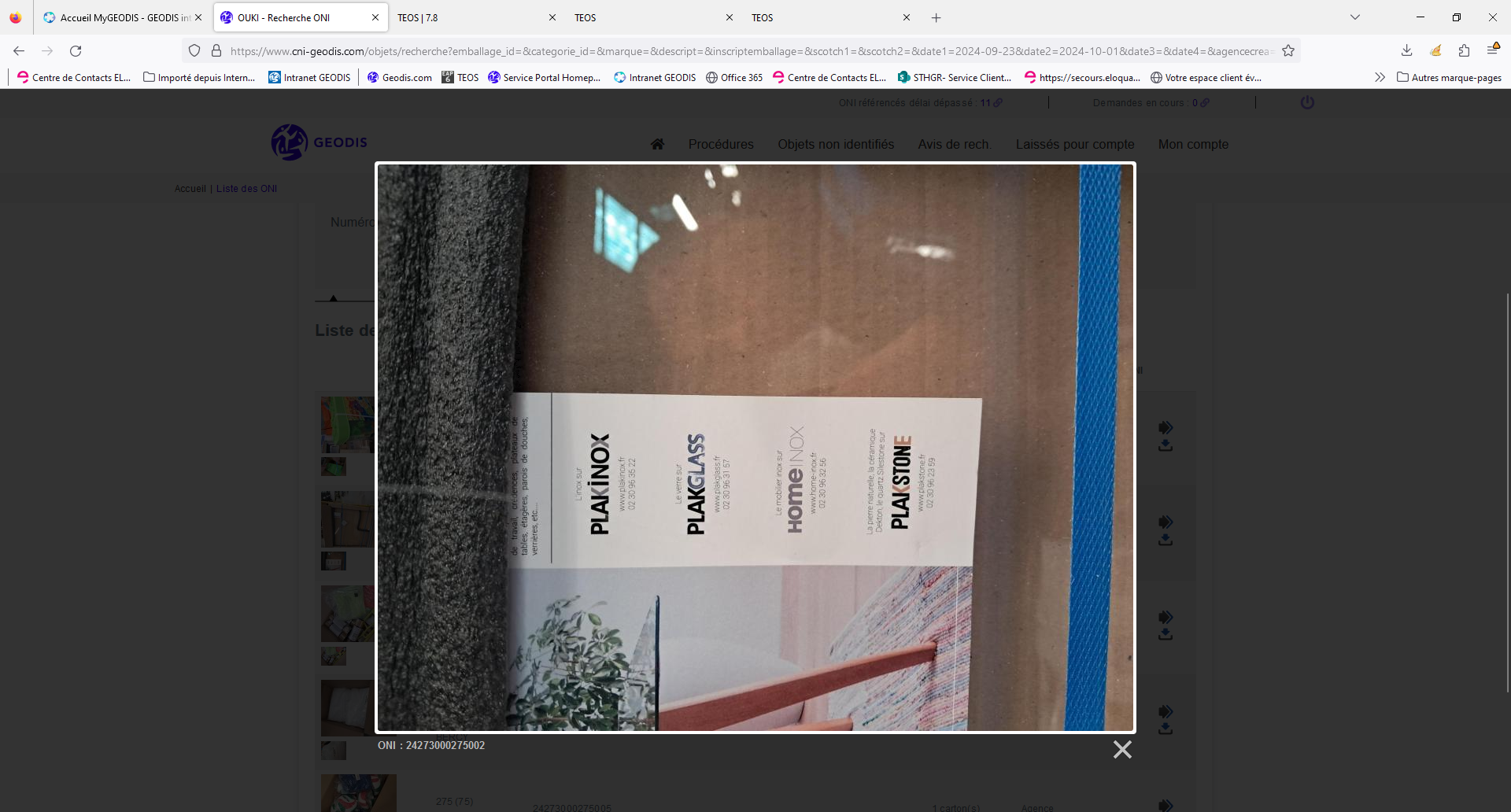Open new browser tab
This screenshot has height=812, width=1511.
click(936, 17)
